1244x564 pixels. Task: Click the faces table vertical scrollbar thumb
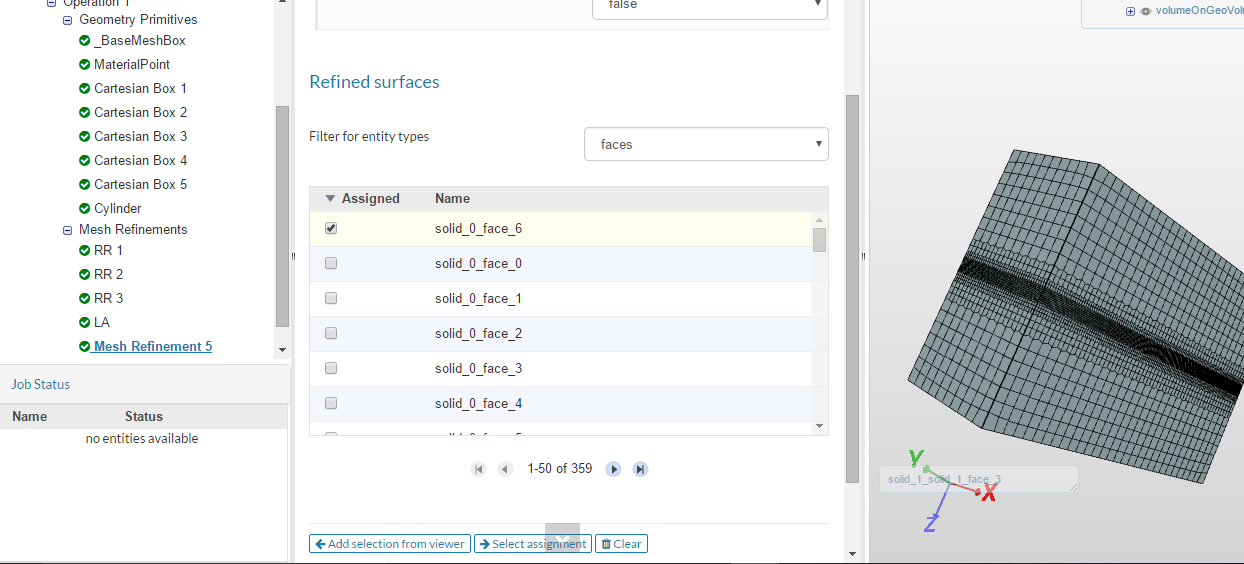point(820,240)
